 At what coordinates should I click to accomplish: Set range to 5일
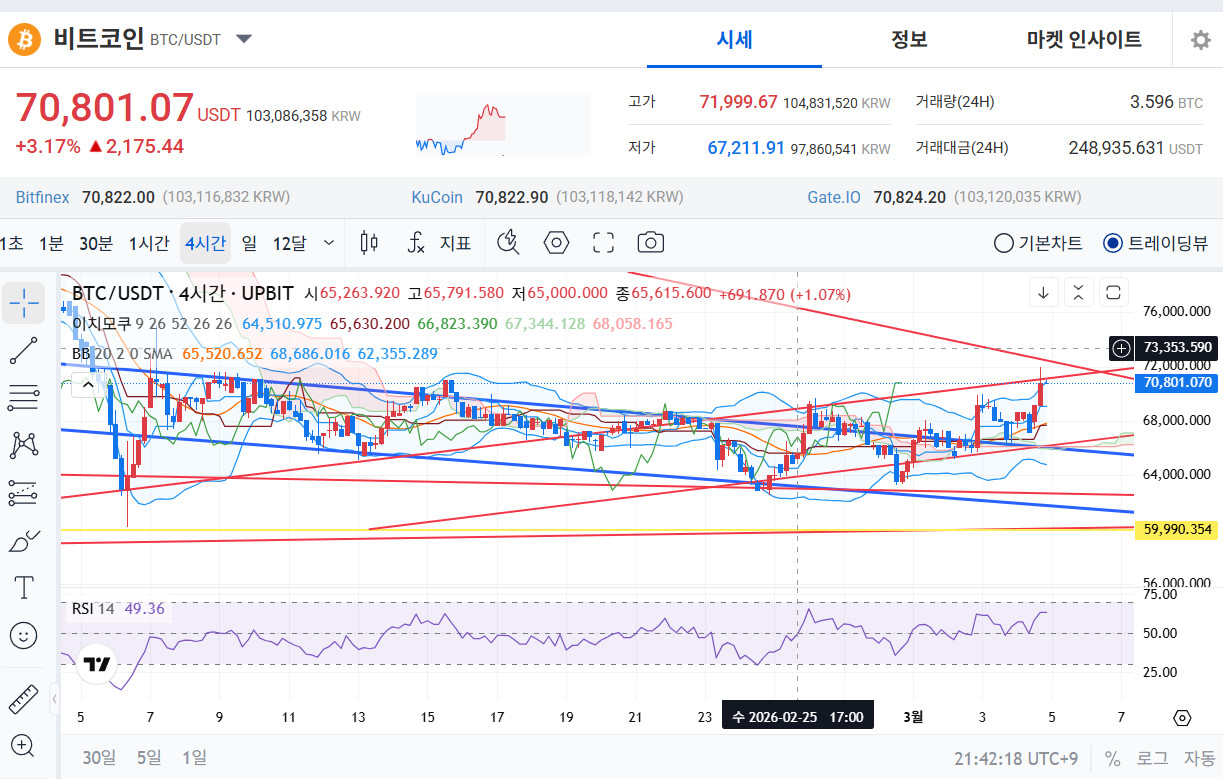(148, 757)
